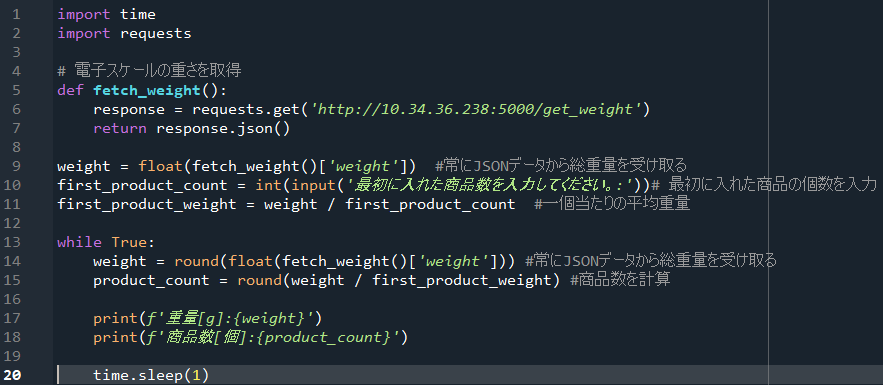Click the 'float' call on line 9
This screenshot has height=385, width=883.
(160, 166)
